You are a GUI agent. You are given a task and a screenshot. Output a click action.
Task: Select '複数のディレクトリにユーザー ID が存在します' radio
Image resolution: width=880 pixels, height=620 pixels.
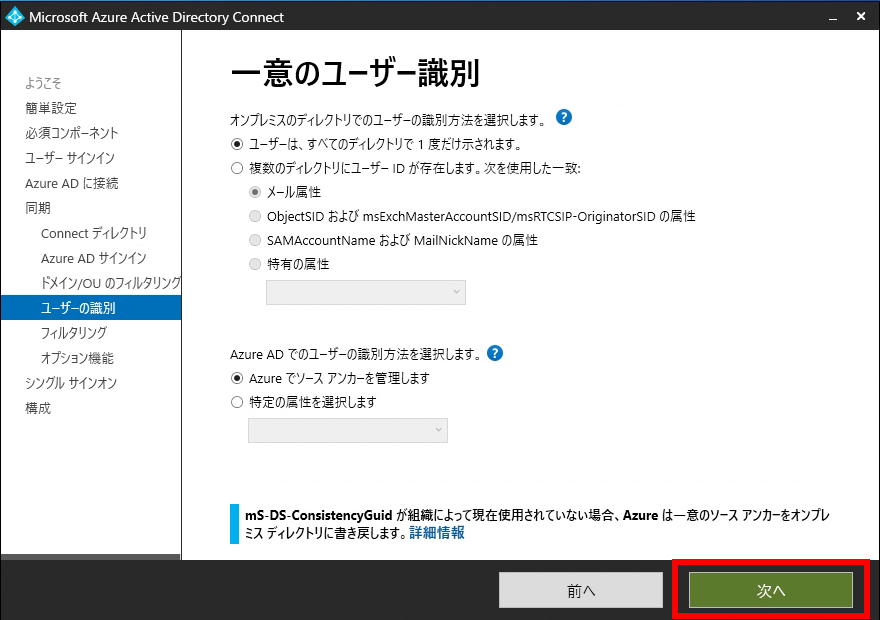point(237,168)
